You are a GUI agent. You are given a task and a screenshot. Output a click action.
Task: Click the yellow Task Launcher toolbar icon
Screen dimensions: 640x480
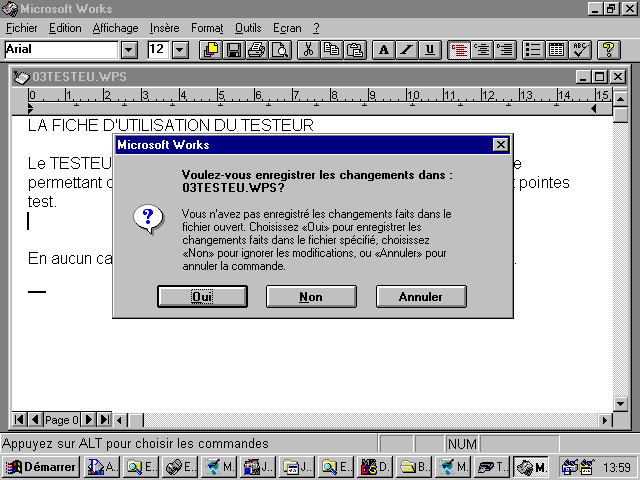coord(211,50)
